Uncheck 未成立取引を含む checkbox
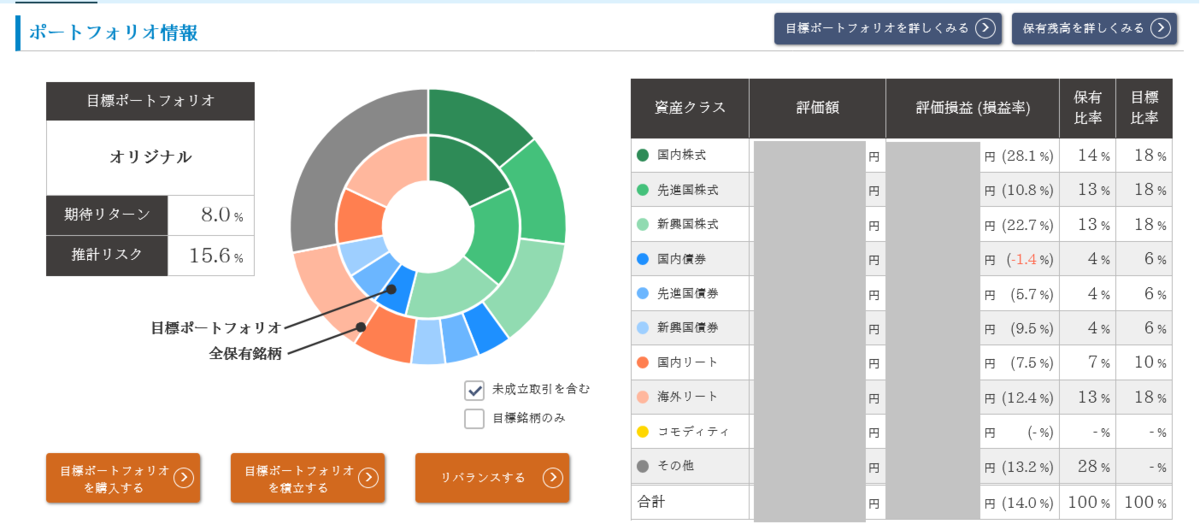 tap(475, 390)
